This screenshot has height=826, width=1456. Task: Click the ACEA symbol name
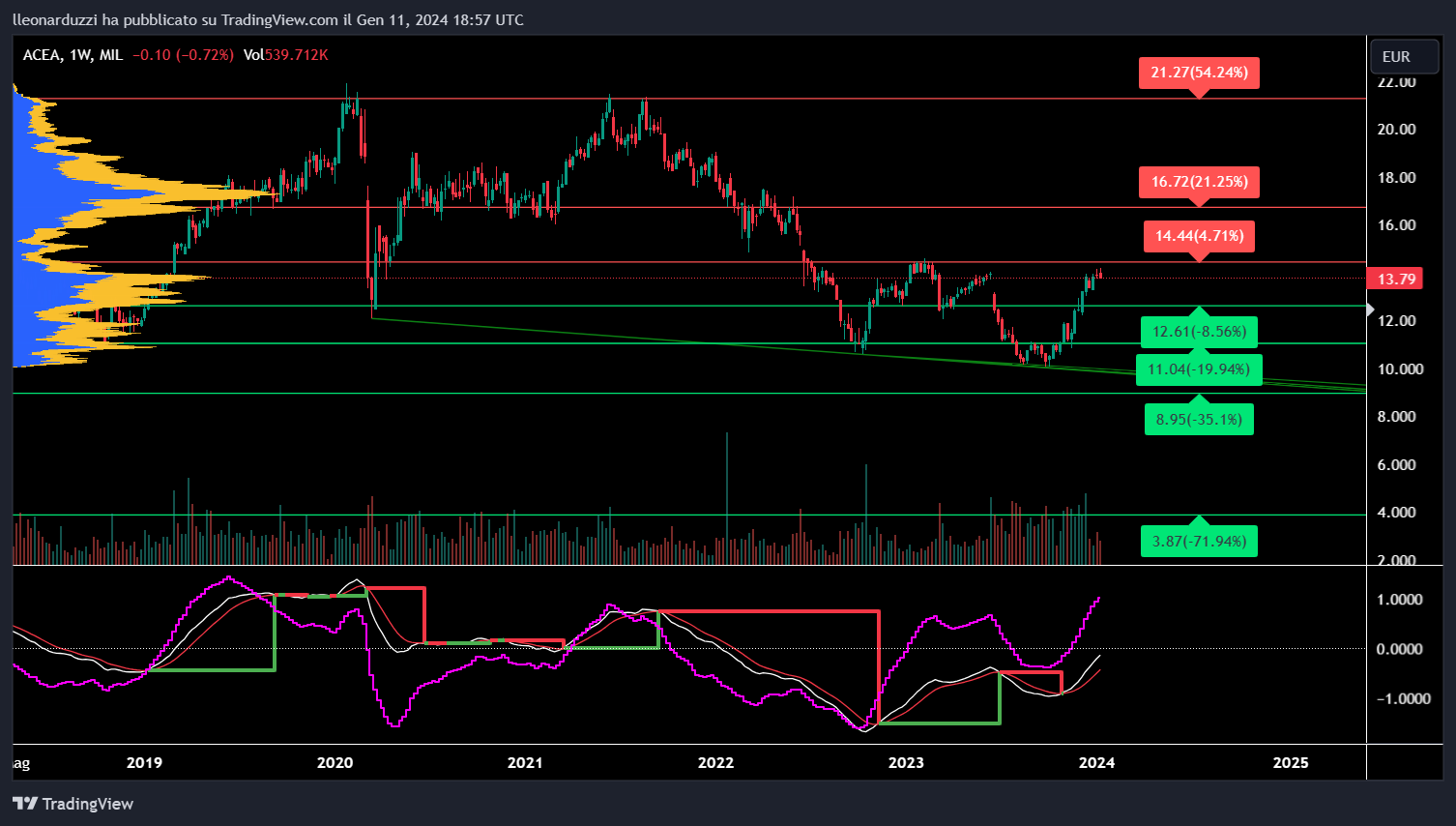click(x=41, y=55)
